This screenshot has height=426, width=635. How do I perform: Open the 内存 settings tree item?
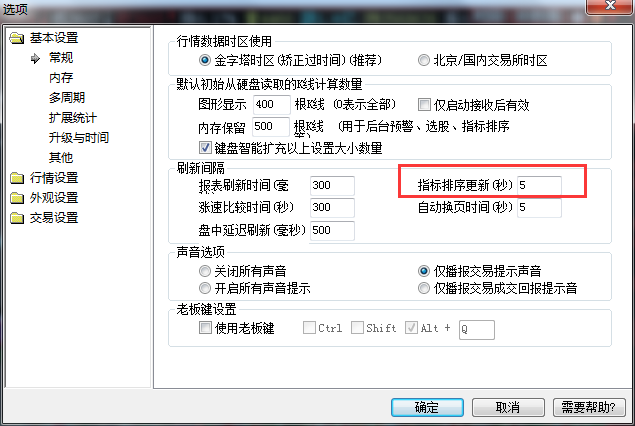pos(61,77)
